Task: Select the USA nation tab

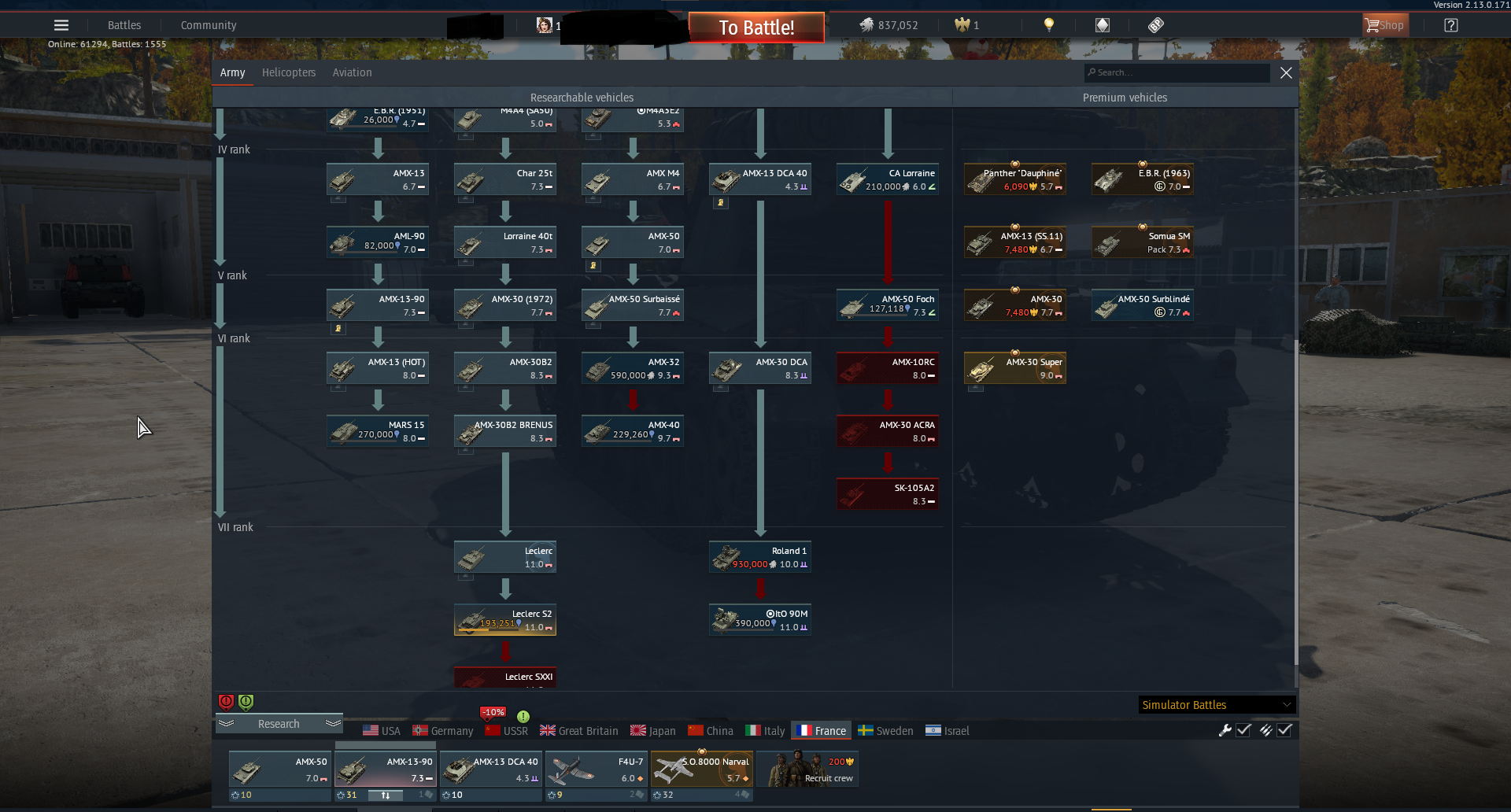Action: [x=382, y=731]
